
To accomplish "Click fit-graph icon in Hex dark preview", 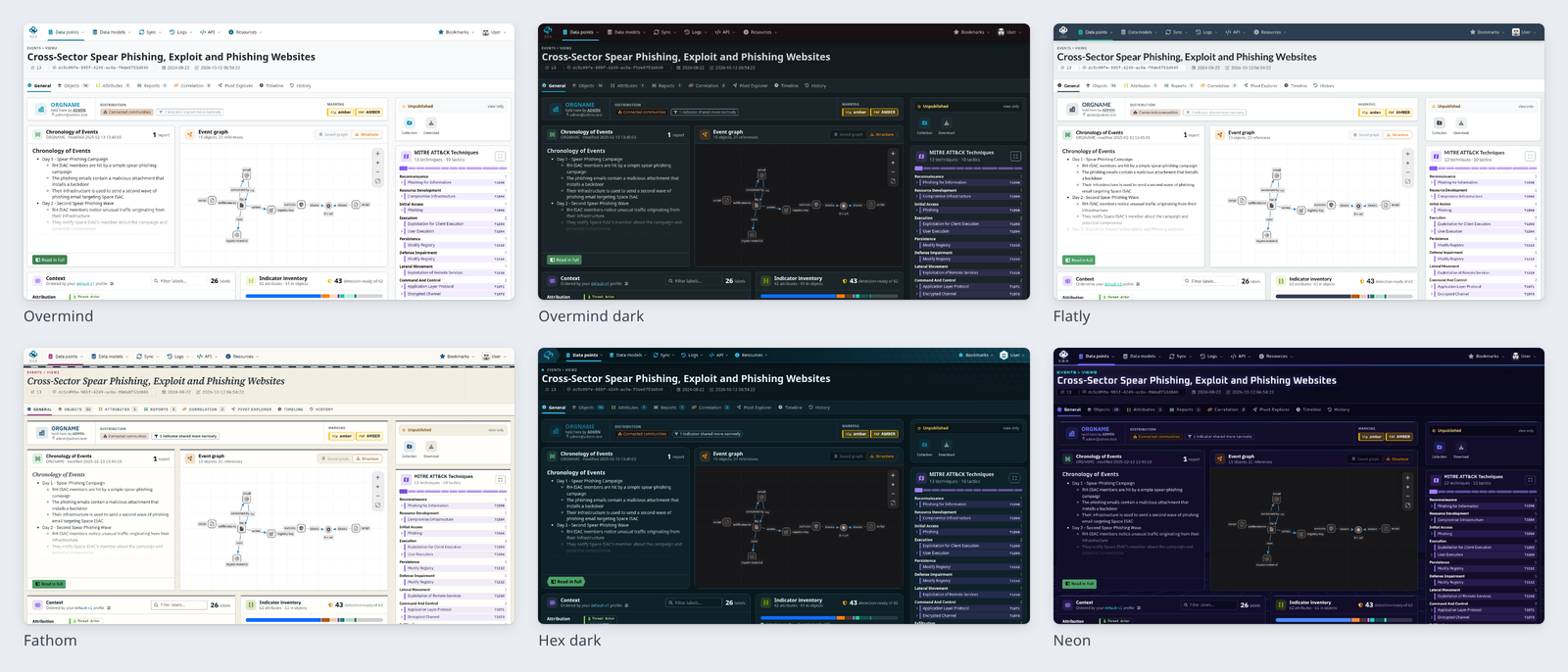I will 893,503.
